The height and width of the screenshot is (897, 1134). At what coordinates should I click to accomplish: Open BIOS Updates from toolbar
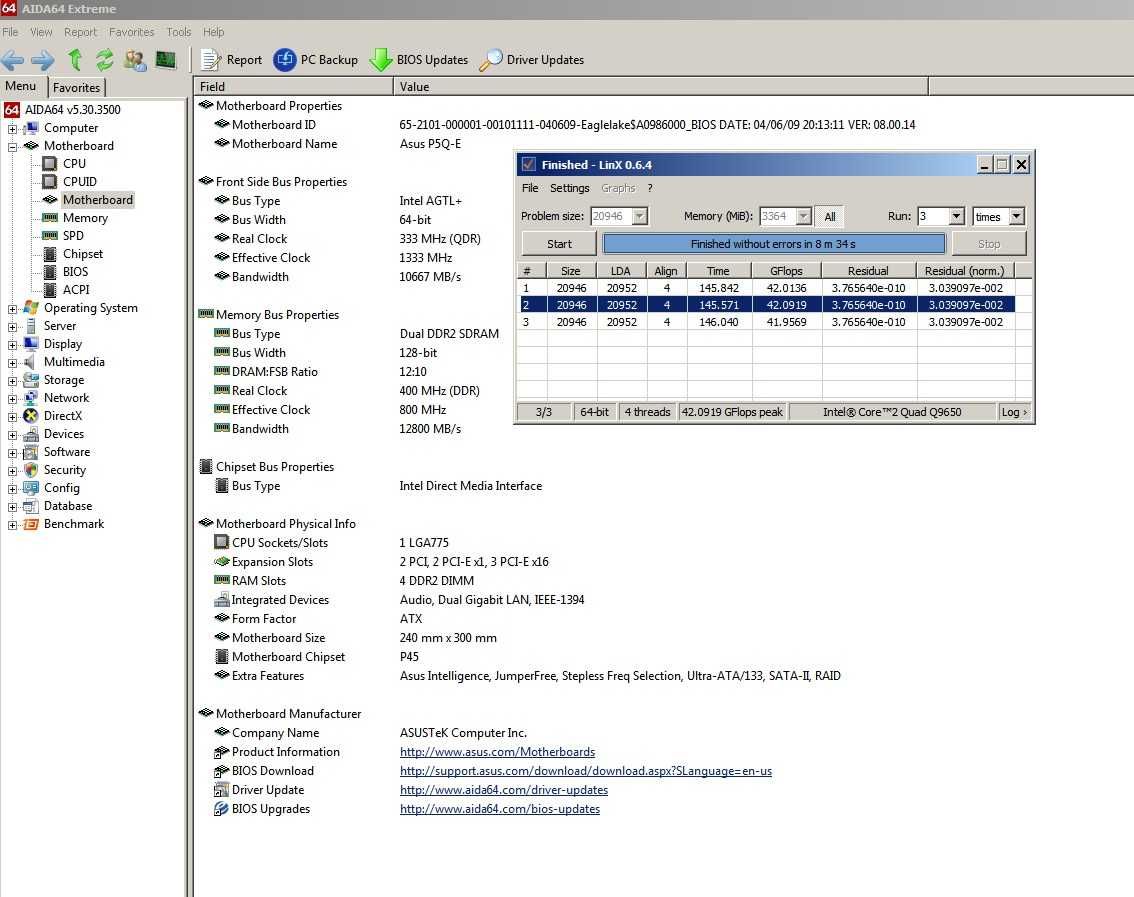pyautogui.click(x=419, y=60)
